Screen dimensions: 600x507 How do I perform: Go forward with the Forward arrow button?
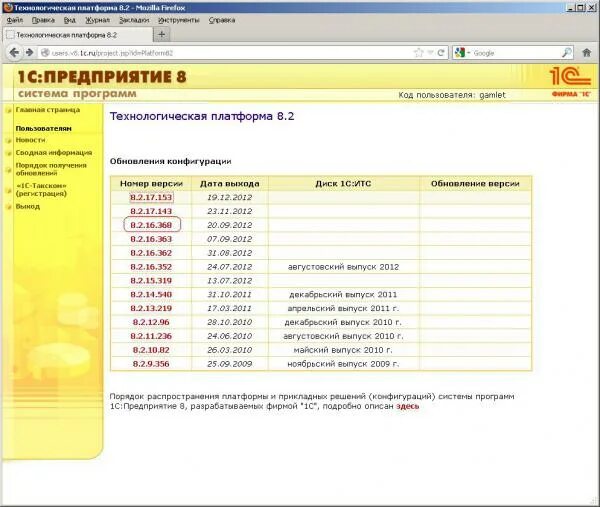click(29, 52)
